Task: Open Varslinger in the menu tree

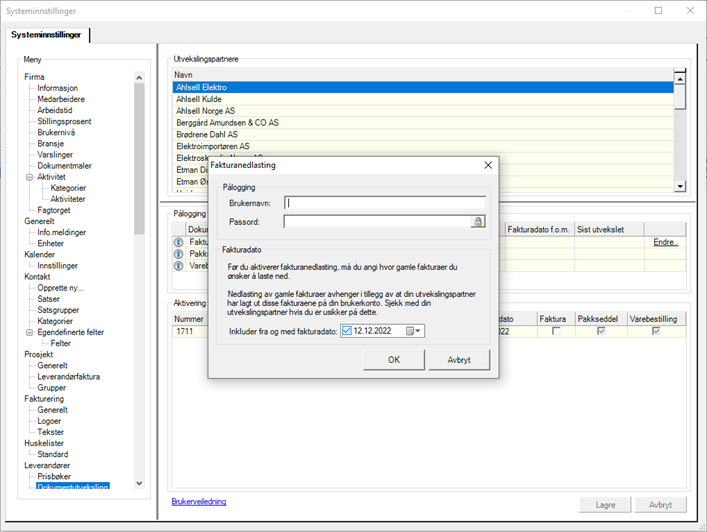Action: point(55,155)
